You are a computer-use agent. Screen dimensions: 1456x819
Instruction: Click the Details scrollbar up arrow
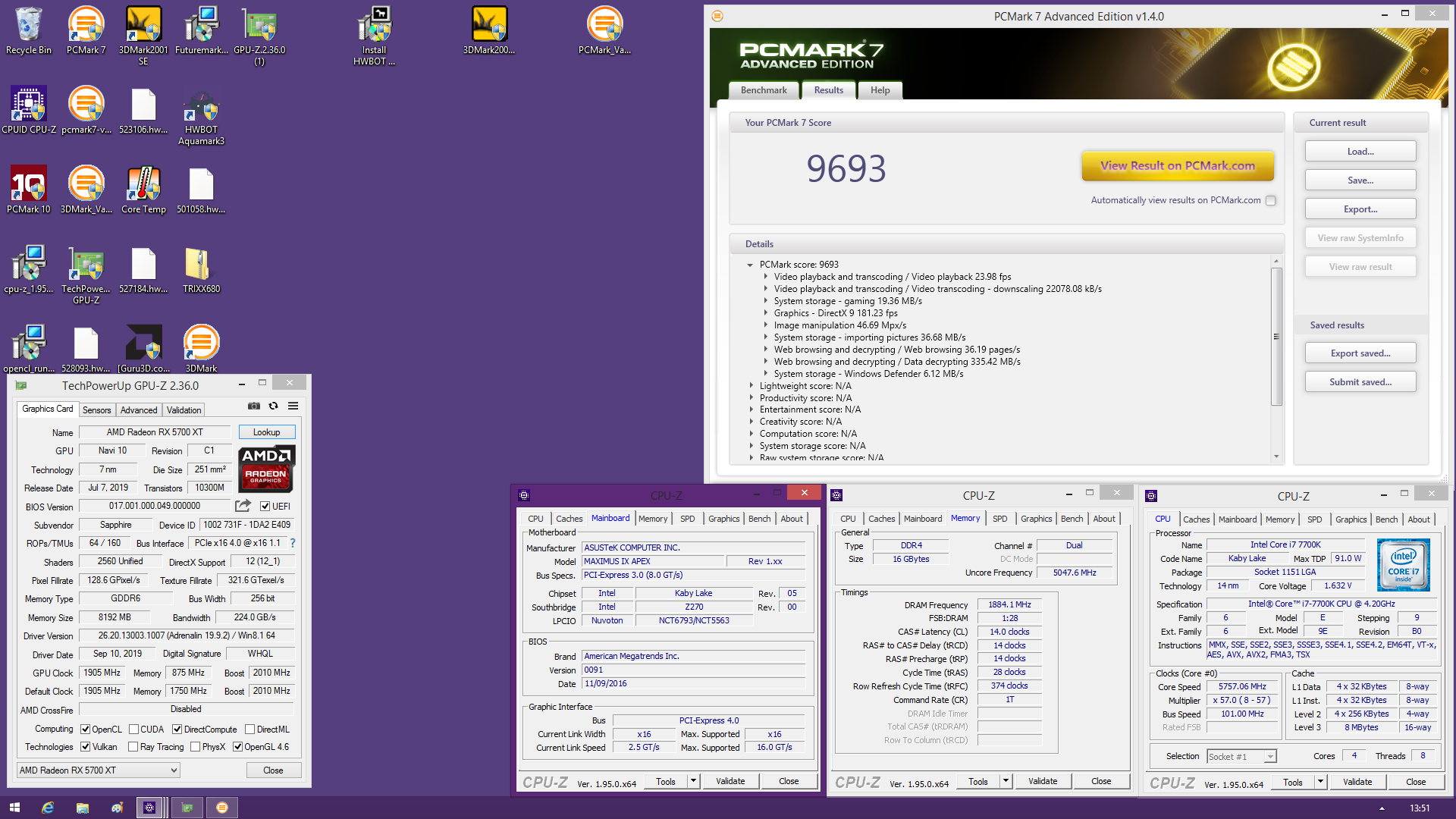(1276, 261)
